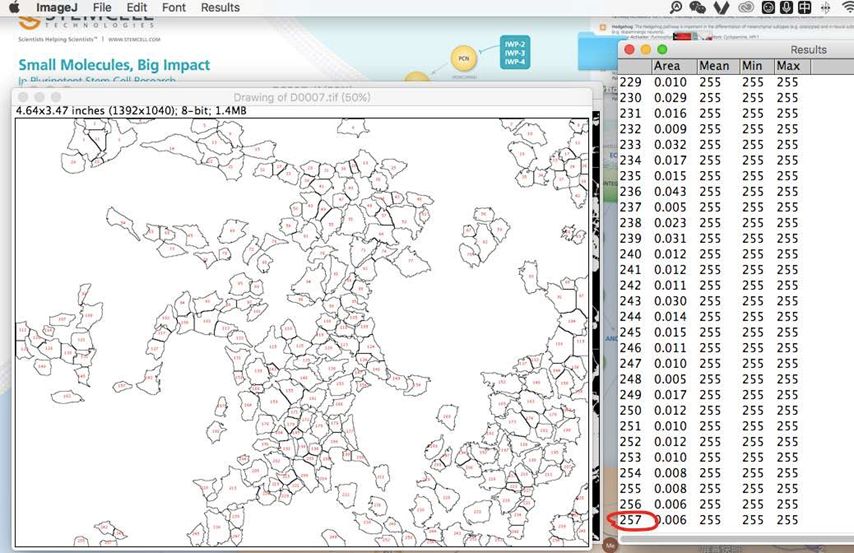Click the face icon in menu bar
Viewport: 854px width, 553px height.
click(768, 7)
